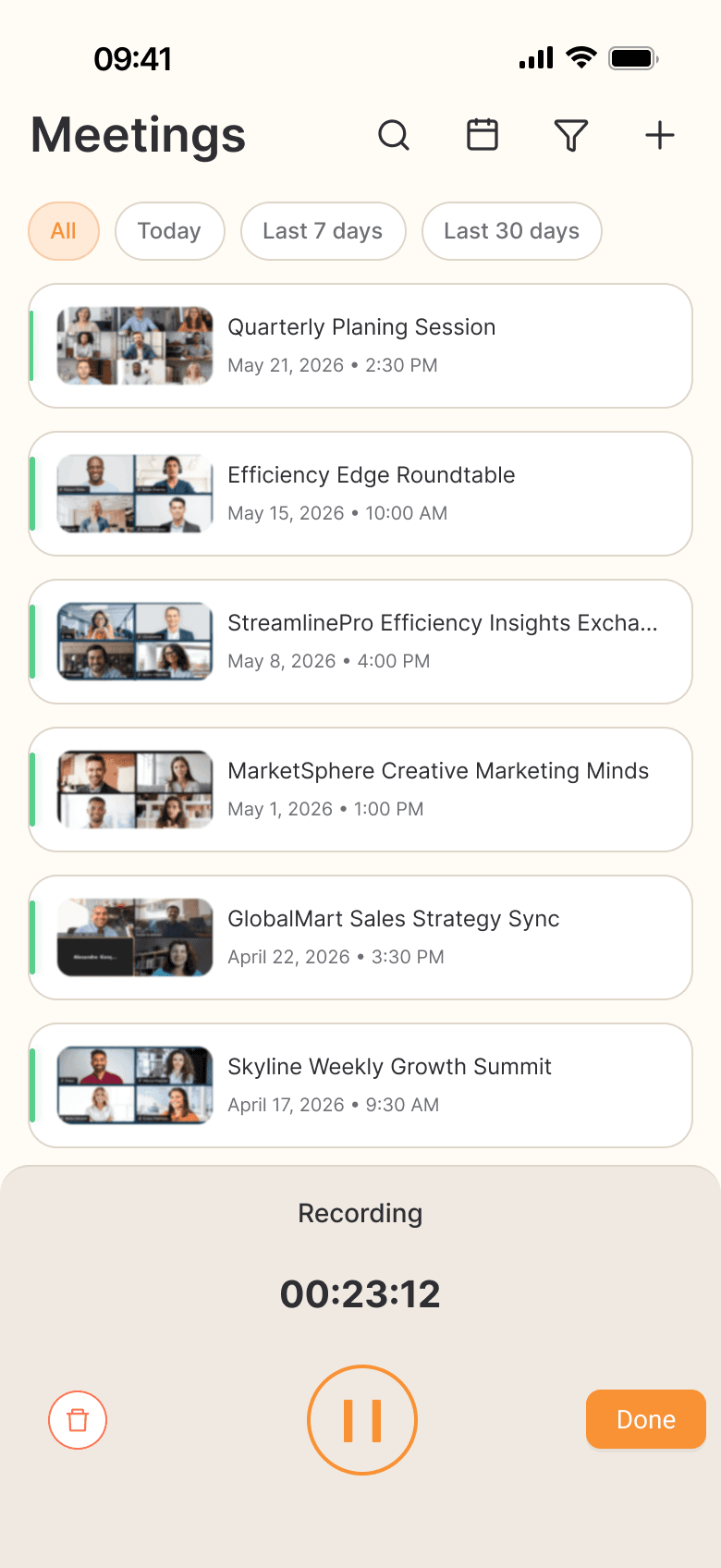Viewport: 721px width, 1568px height.
Task: Tap the recording timer 00:23:12
Action: coord(360,1294)
